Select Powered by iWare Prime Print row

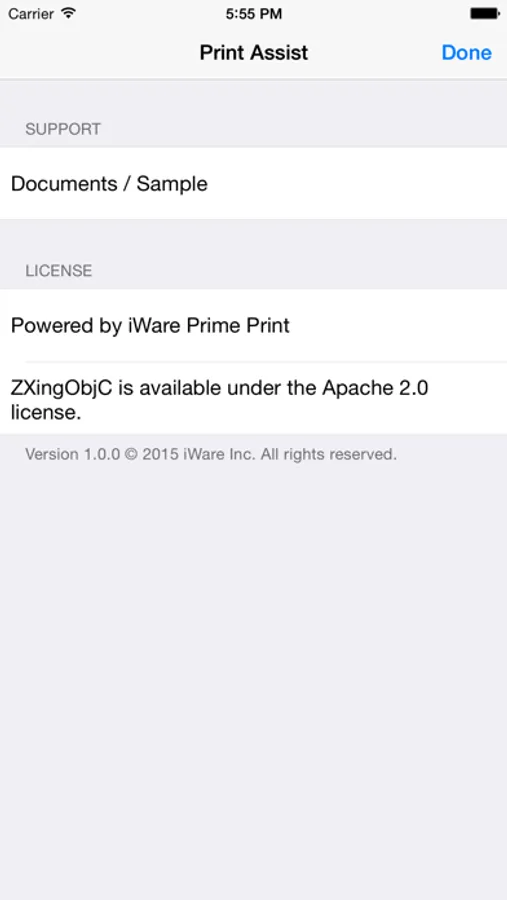click(253, 325)
